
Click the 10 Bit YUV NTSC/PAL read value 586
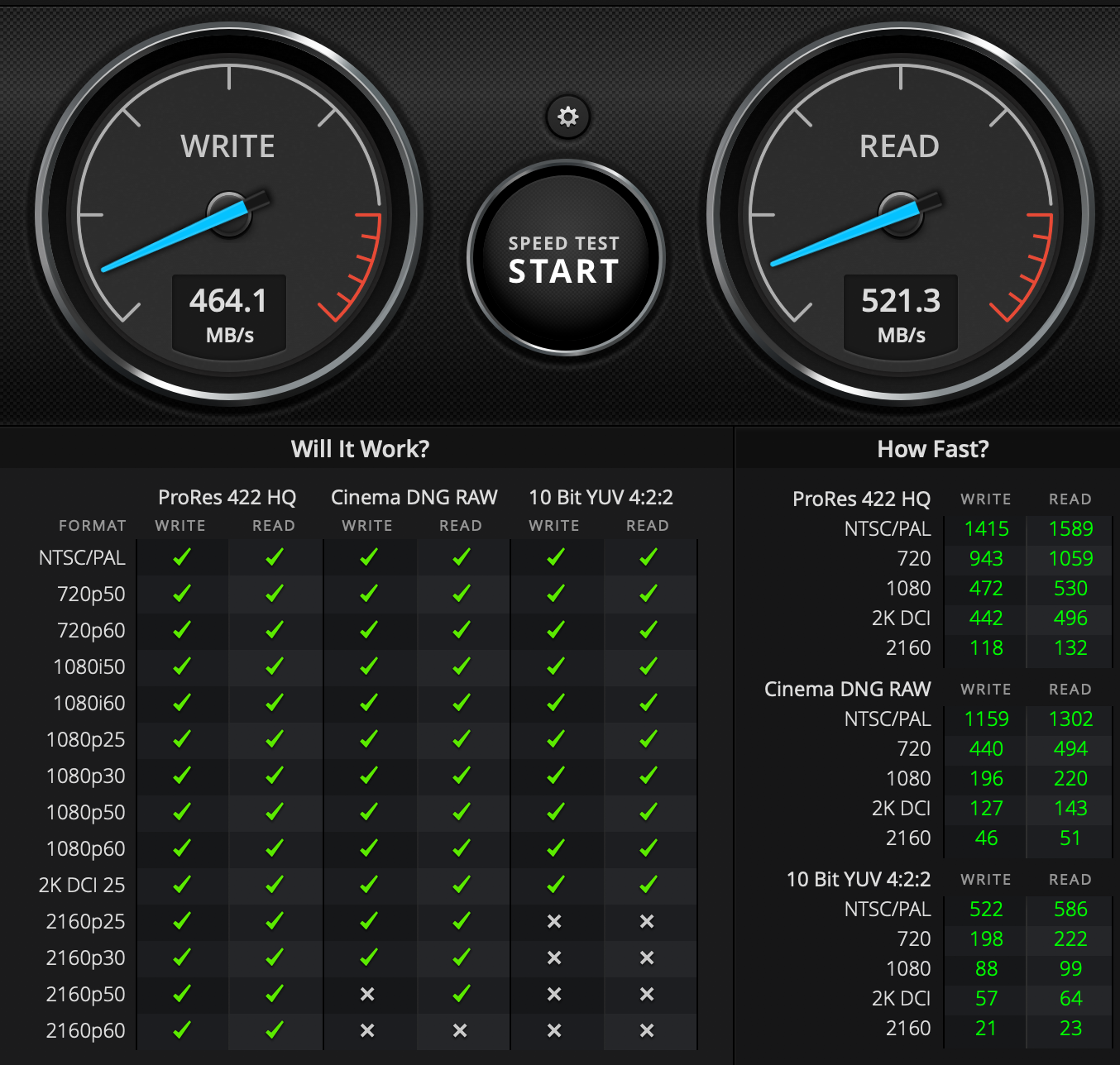(1071, 909)
